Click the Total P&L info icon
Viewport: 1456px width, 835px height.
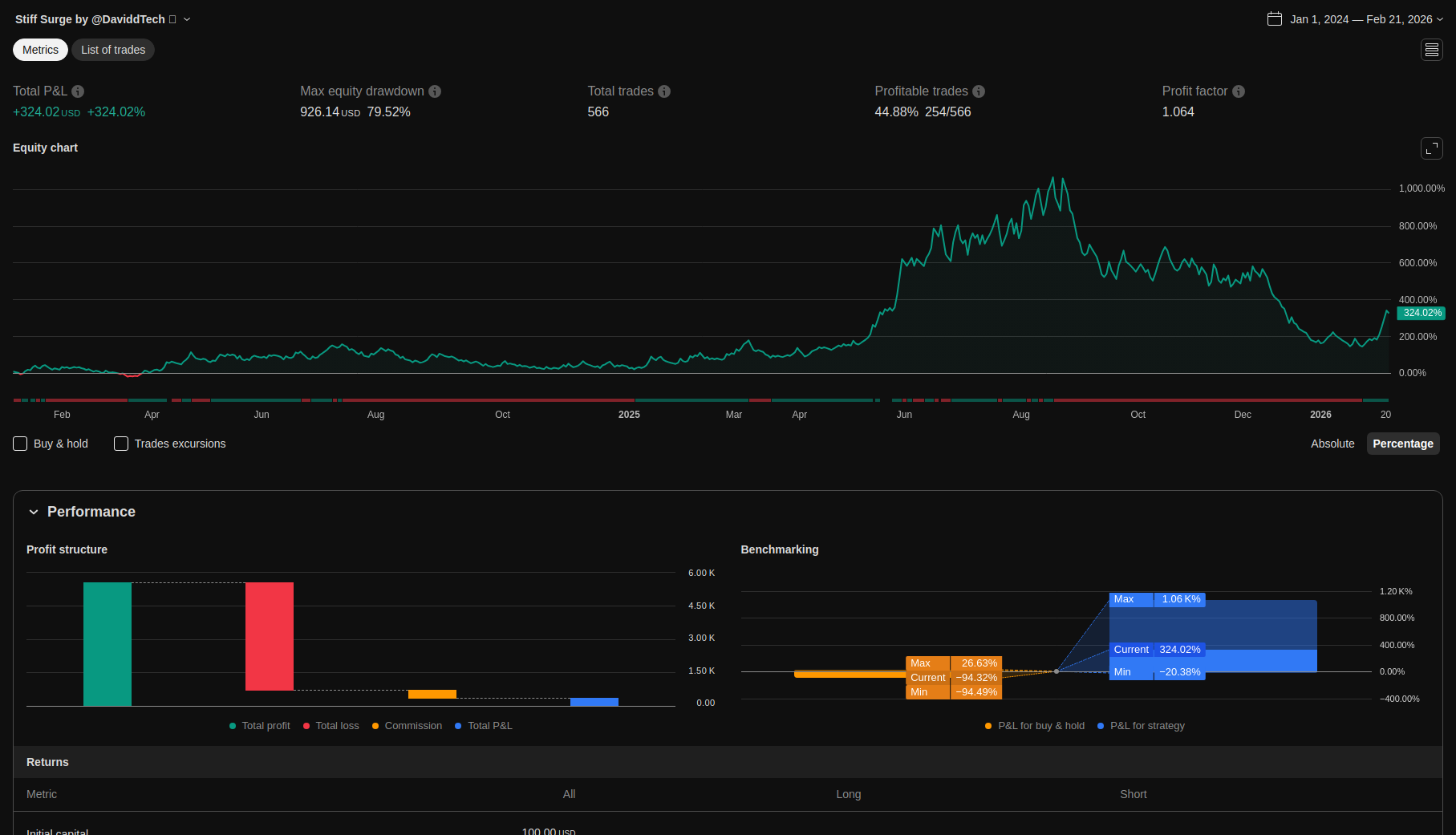coord(78,91)
